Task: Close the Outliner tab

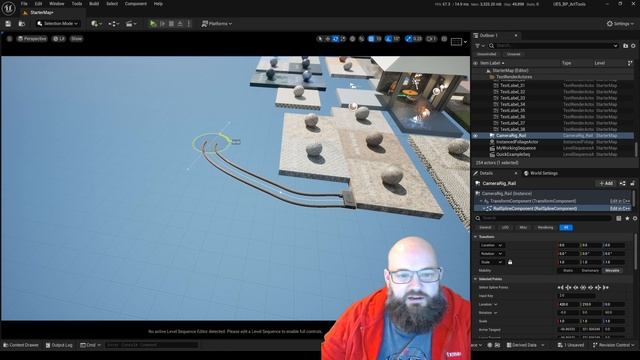Action: (516, 36)
